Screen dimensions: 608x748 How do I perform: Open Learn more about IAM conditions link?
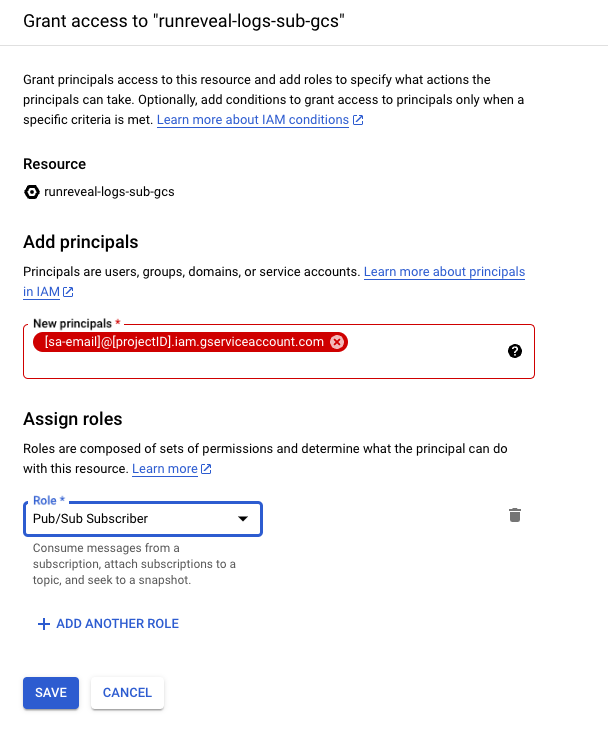[x=253, y=120]
